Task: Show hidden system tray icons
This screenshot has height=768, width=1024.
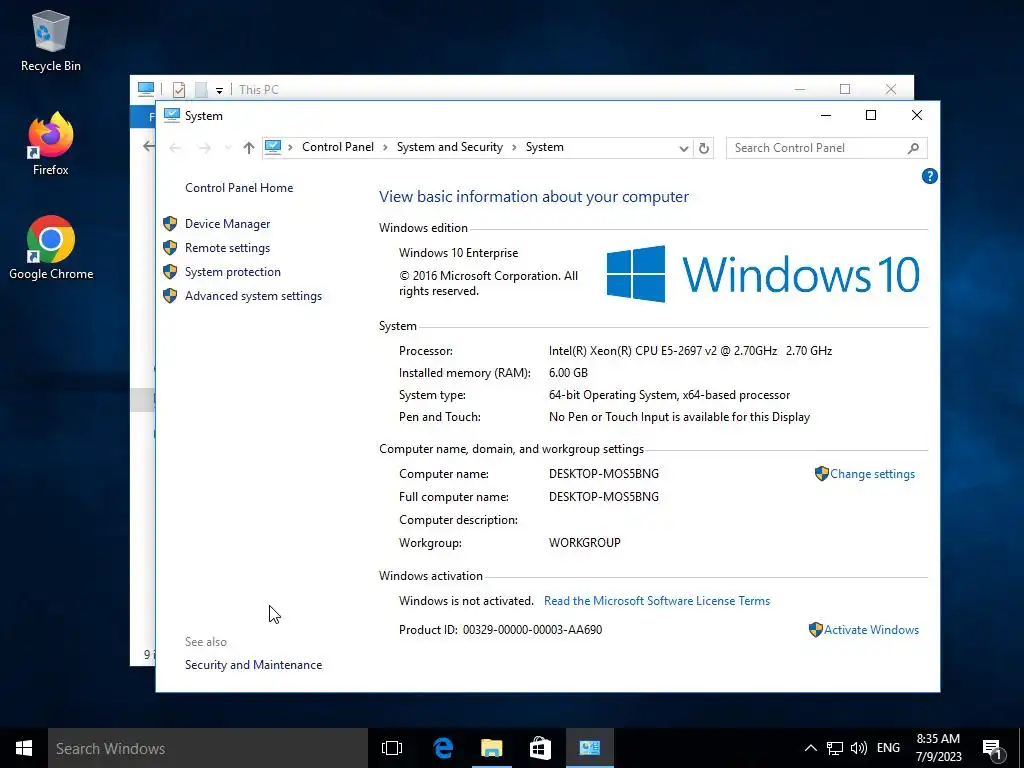Action: click(810, 748)
